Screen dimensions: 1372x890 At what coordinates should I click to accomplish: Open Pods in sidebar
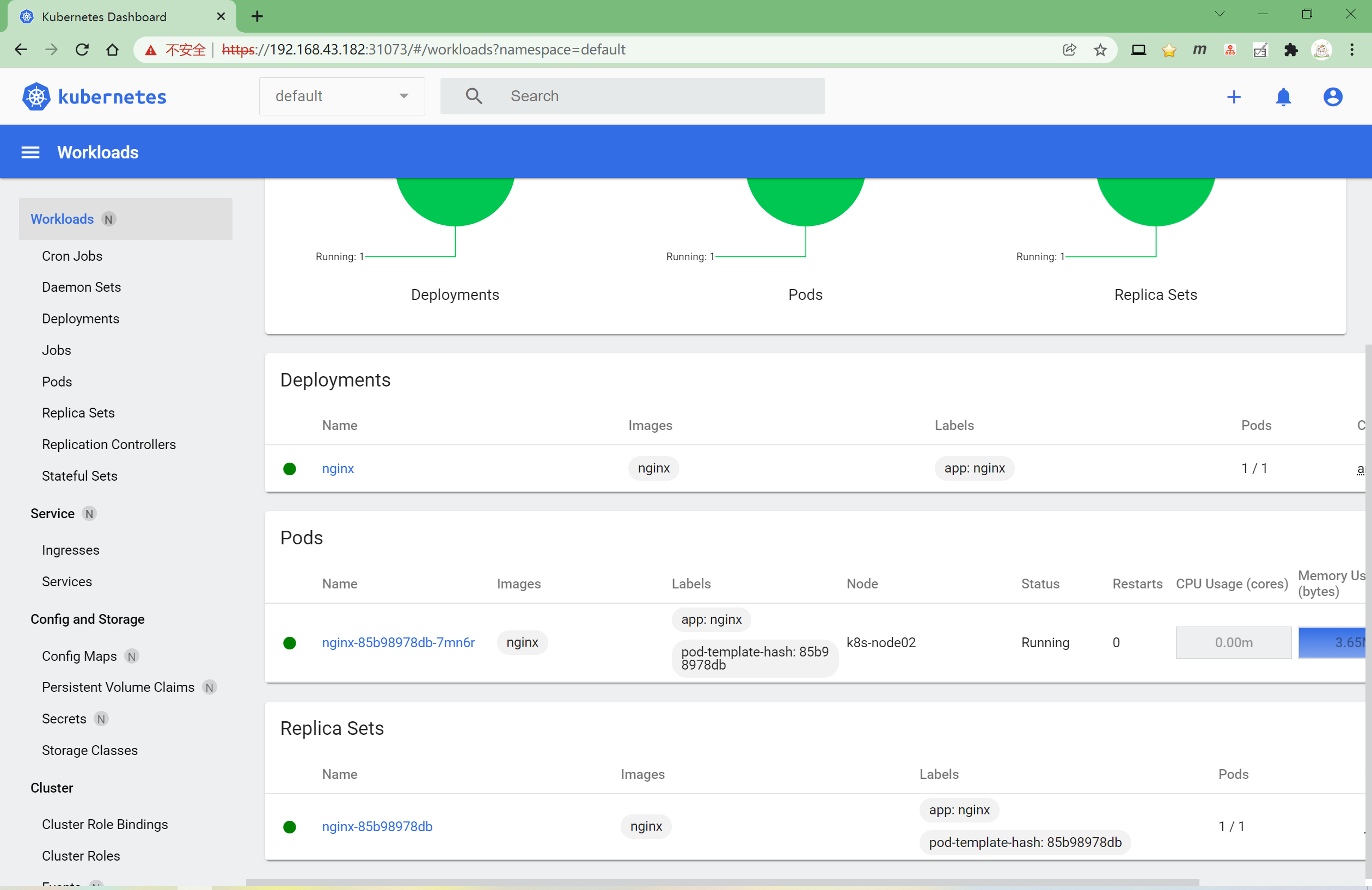(57, 382)
